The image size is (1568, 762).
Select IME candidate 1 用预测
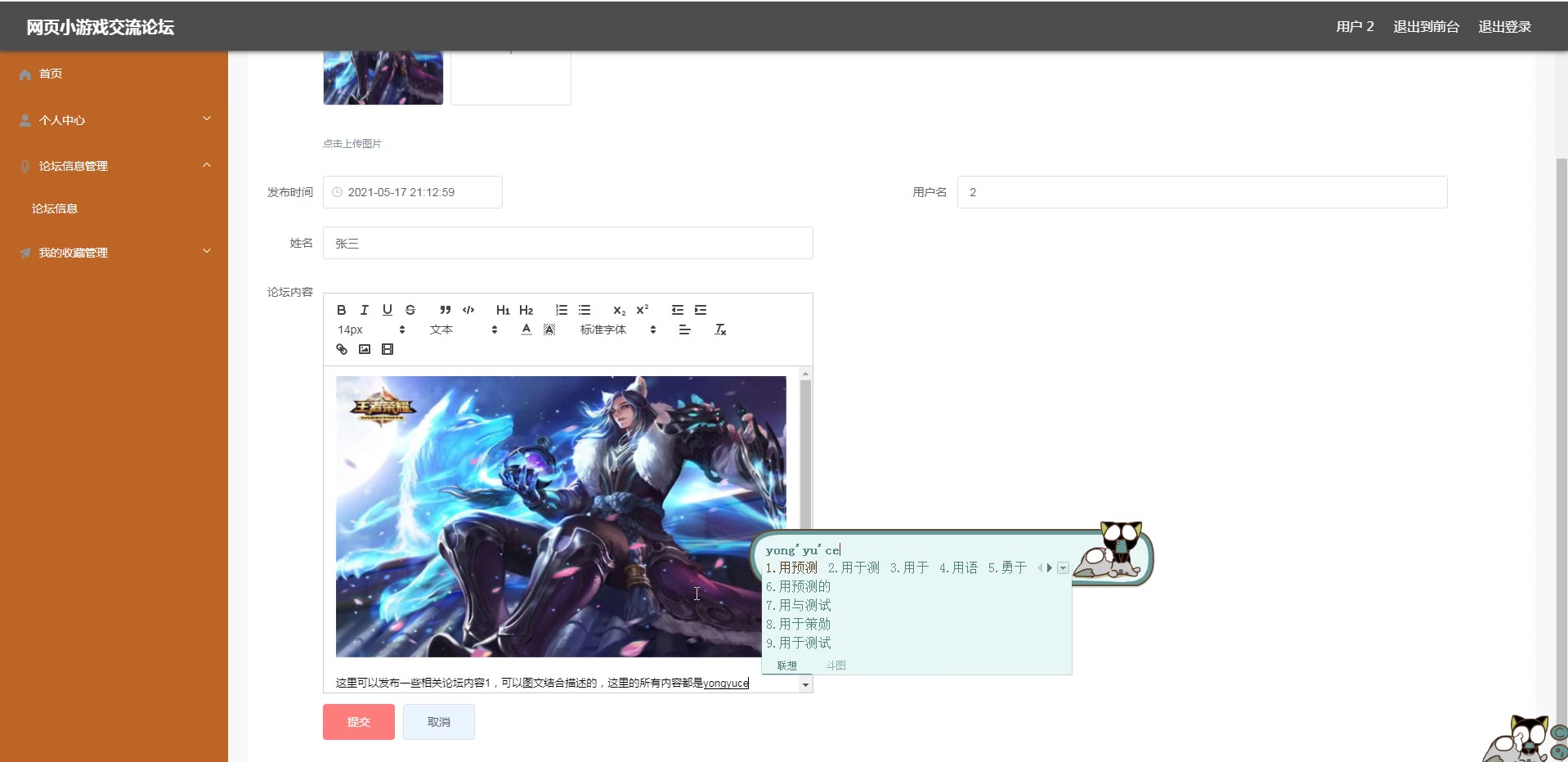tap(791, 567)
